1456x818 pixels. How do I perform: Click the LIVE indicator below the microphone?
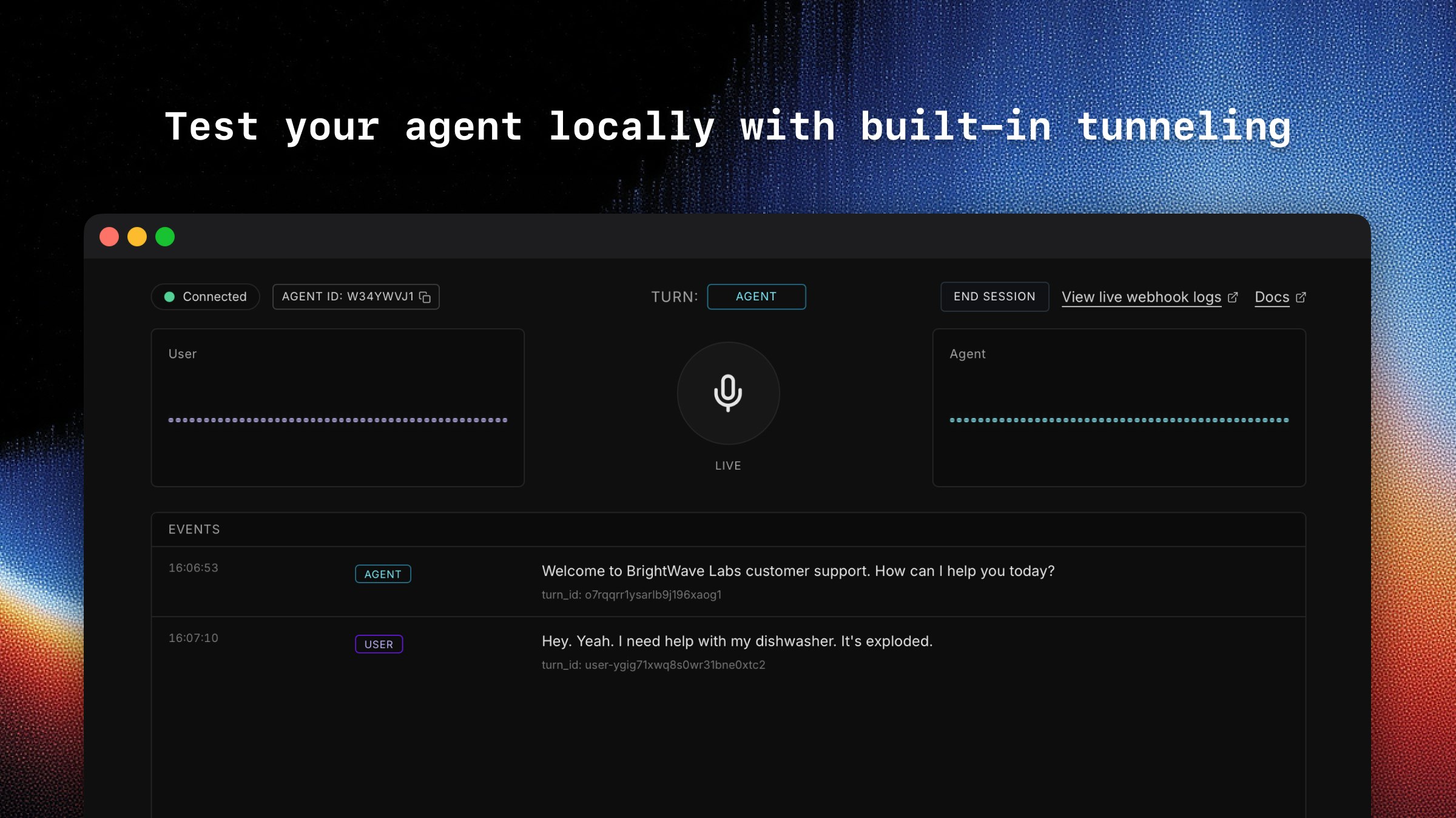[x=728, y=465]
